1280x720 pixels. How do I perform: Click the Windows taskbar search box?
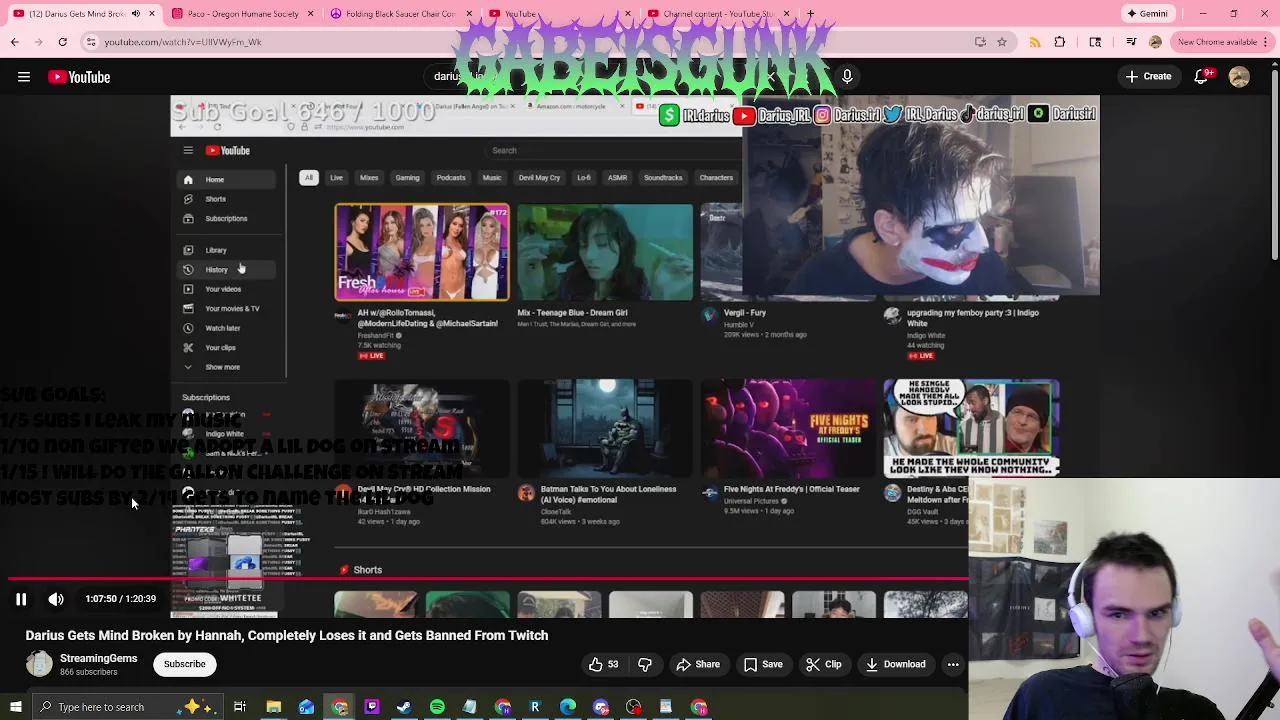tap(127, 708)
